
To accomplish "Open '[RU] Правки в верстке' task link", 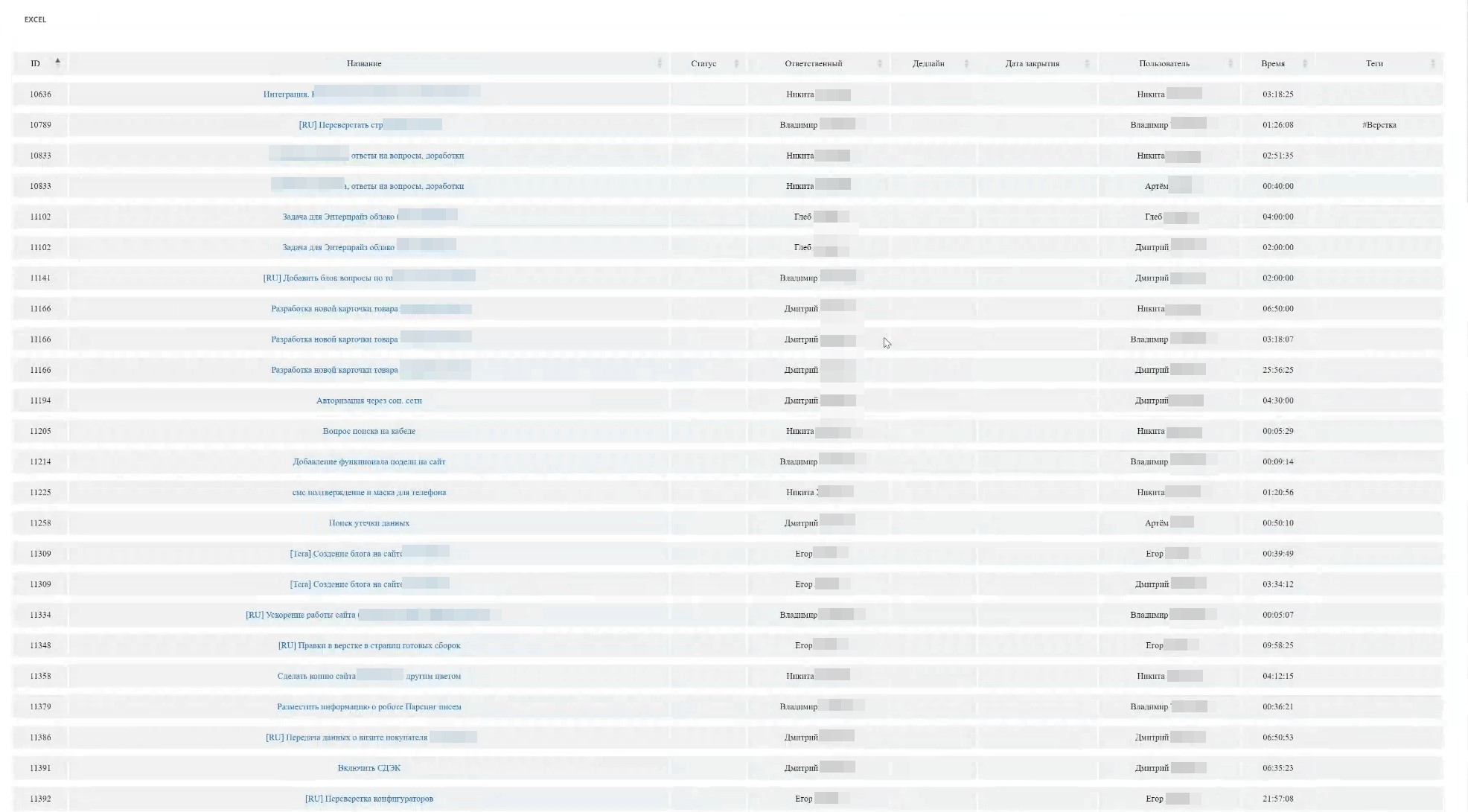I will tap(368, 645).
